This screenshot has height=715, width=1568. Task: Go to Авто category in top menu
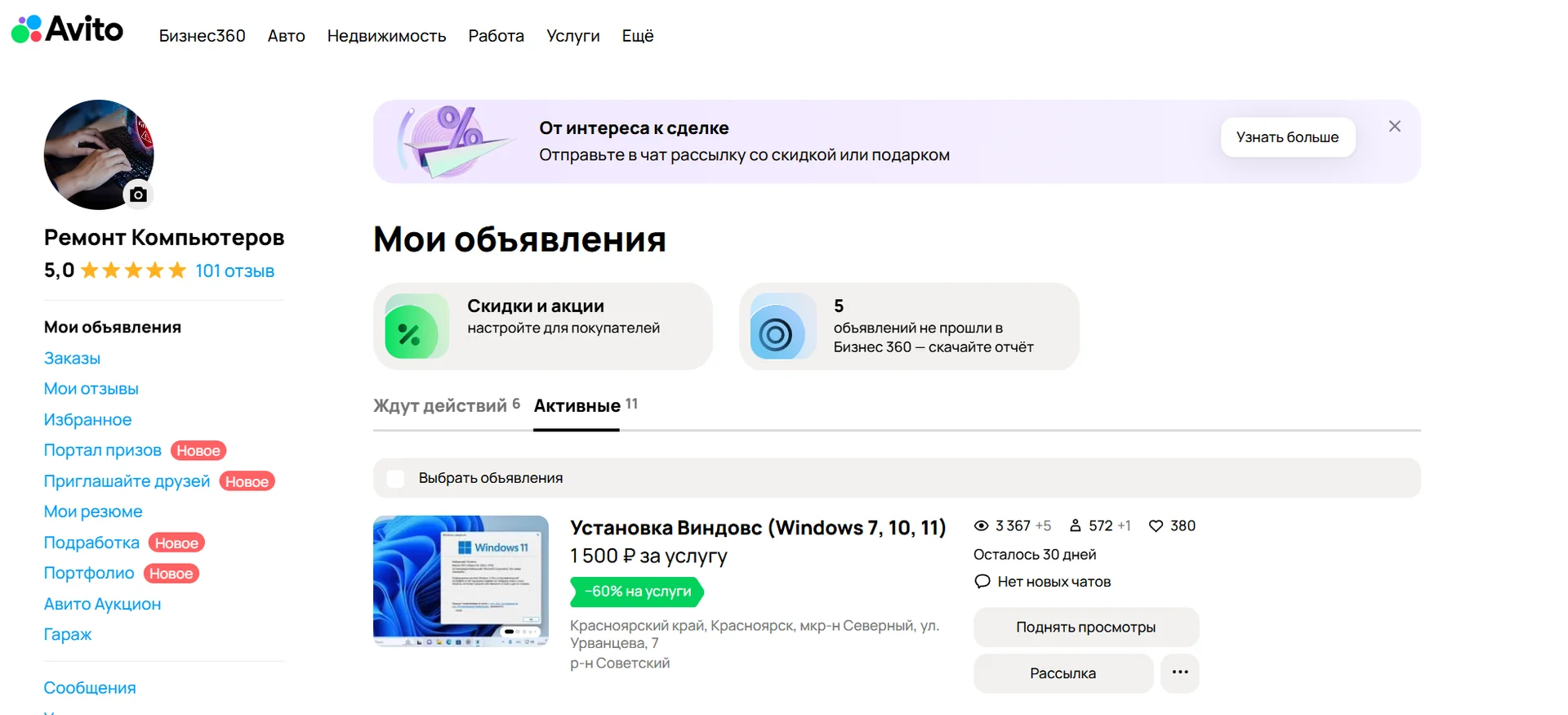286,36
